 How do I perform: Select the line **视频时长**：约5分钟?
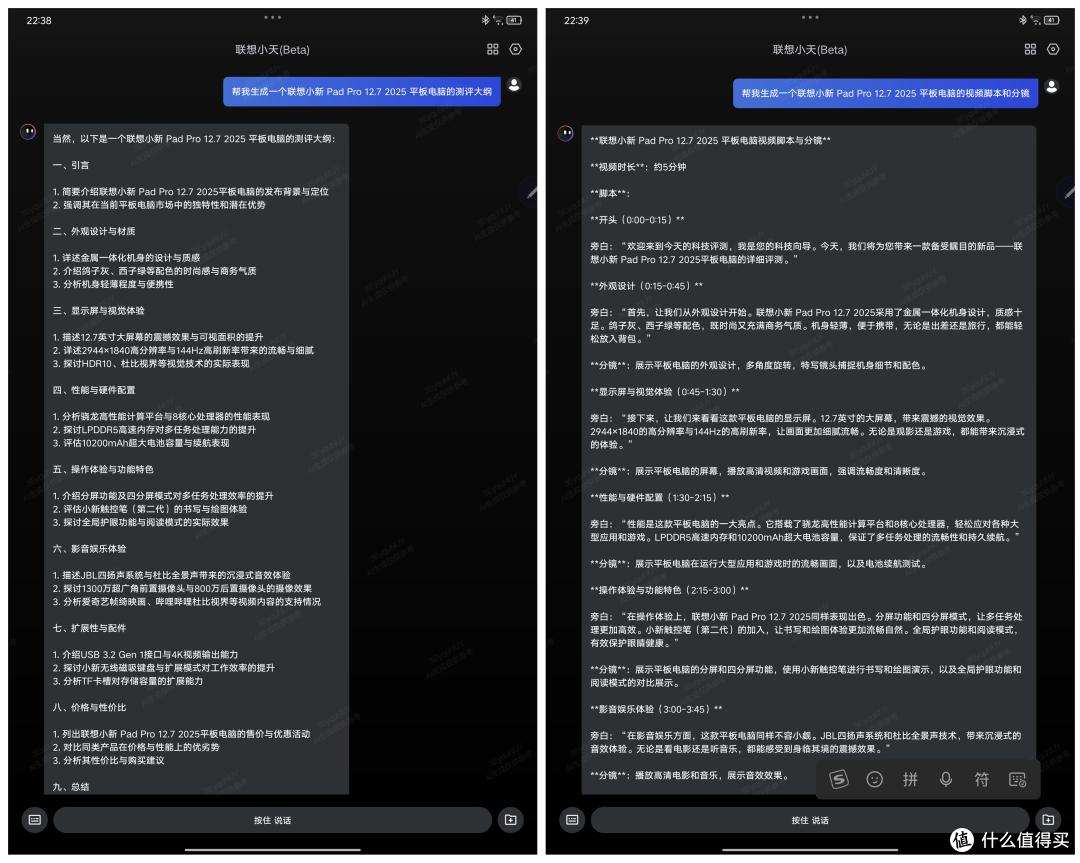[638, 167]
